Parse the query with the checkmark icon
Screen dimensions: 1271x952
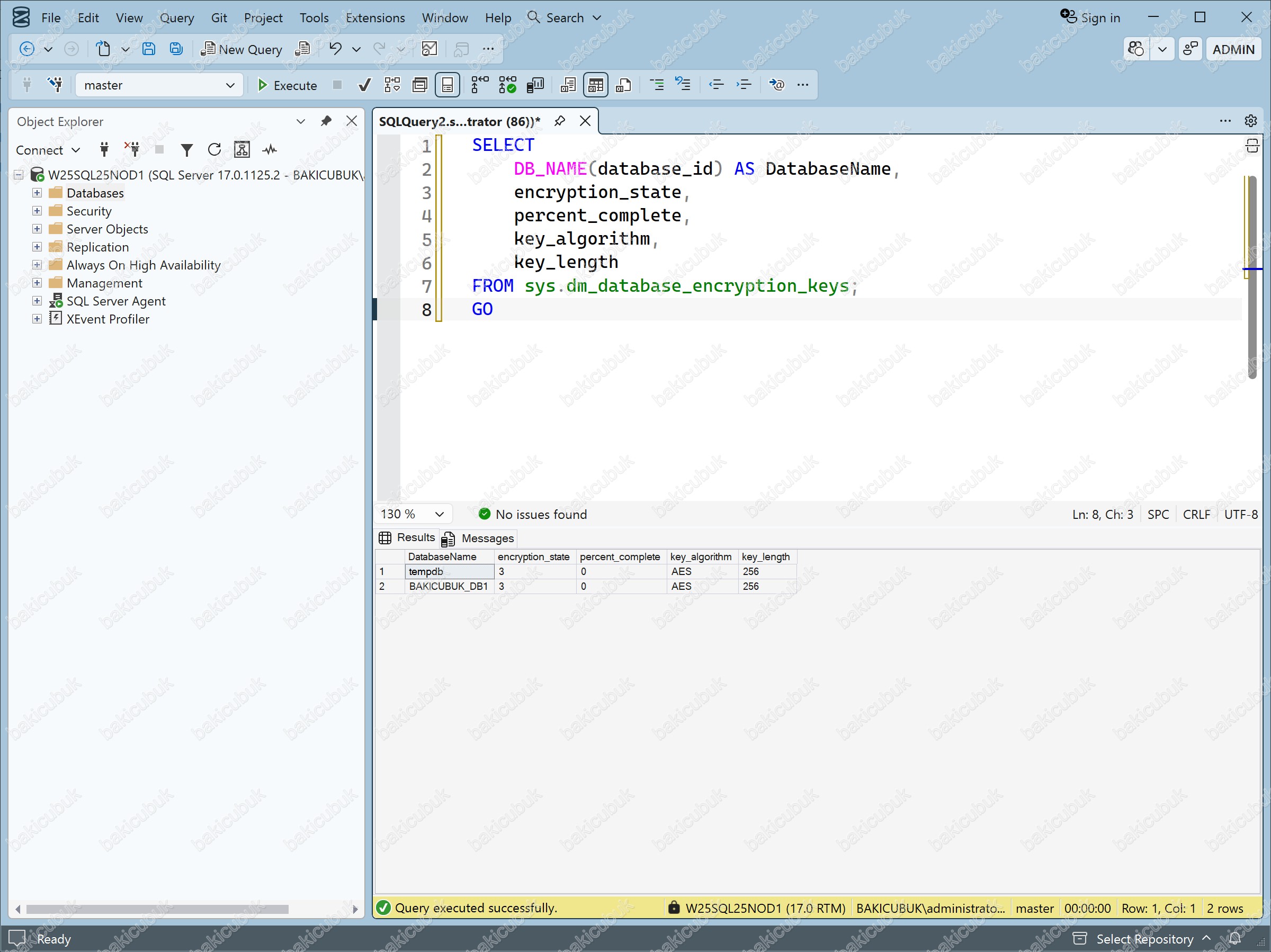pyautogui.click(x=364, y=85)
